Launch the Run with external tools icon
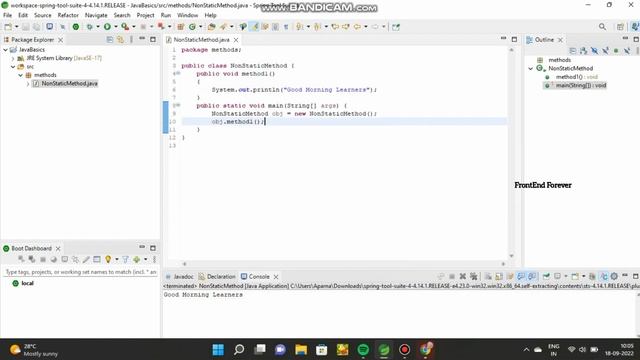The width and height of the screenshot is (640, 360). point(125,27)
